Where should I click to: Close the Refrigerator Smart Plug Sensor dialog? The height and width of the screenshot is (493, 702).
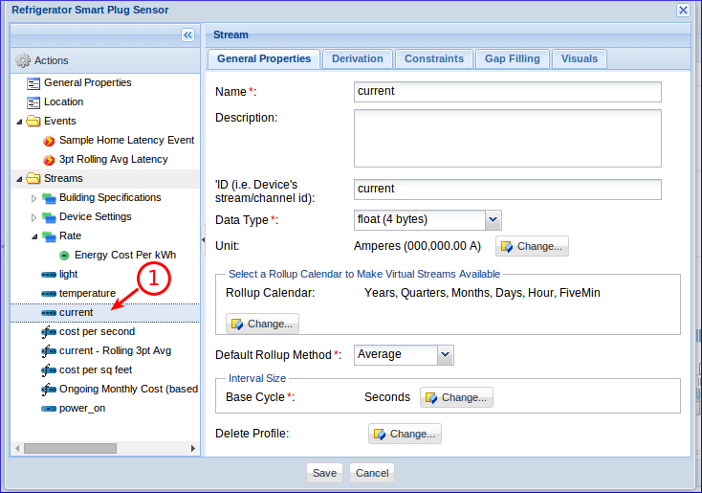[683, 10]
